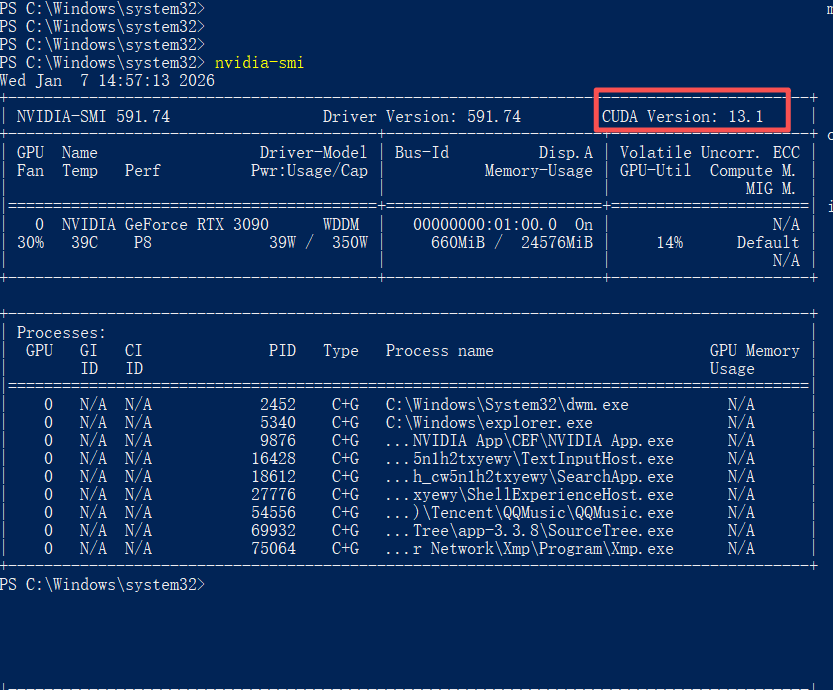This screenshot has width=833, height=690.
Task: Click the Volatile Uncorr. ECC header
Action: click(x=710, y=152)
